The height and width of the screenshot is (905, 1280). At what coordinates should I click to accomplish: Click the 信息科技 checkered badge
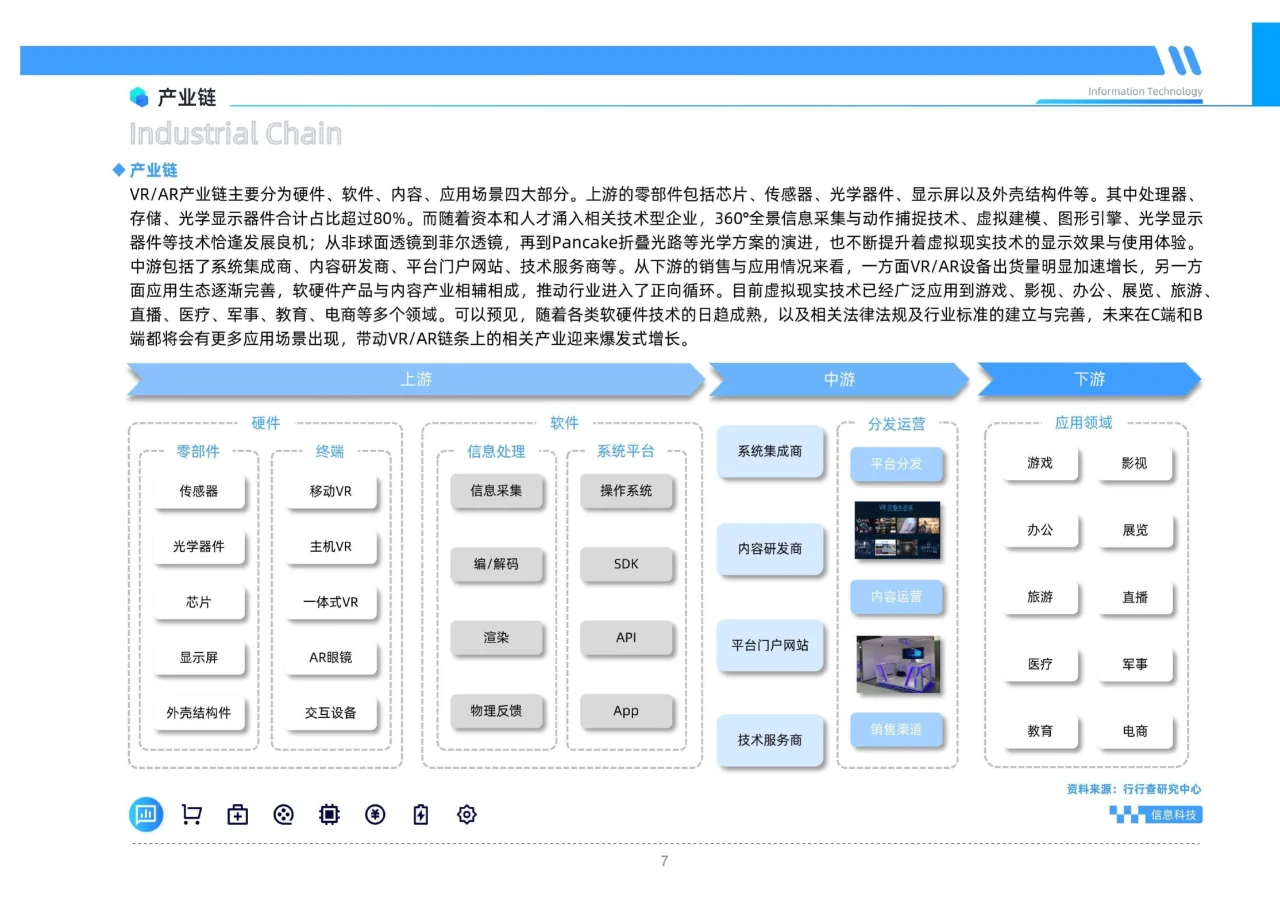1155,814
